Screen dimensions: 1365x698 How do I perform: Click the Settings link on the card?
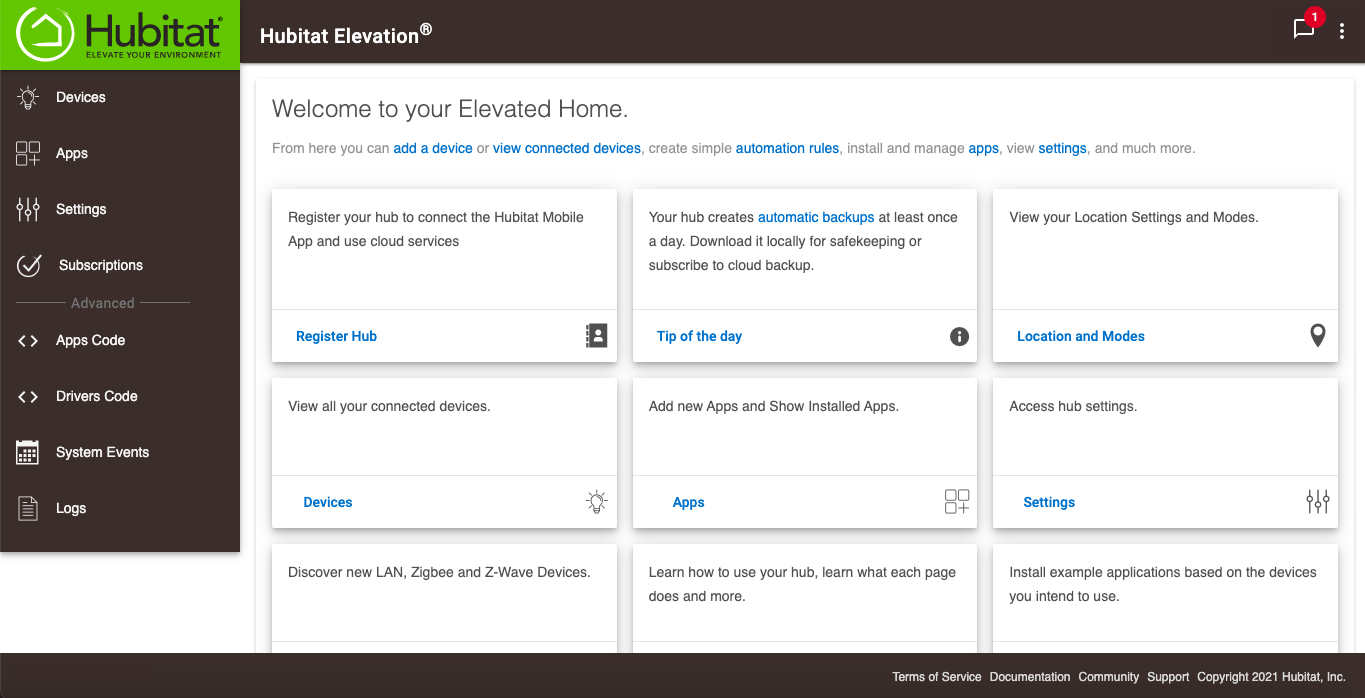[x=1049, y=502]
